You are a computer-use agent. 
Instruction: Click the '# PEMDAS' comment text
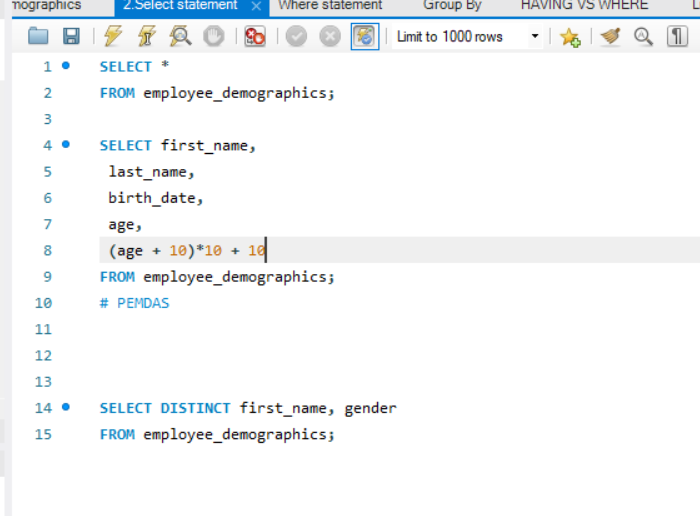tap(134, 303)
